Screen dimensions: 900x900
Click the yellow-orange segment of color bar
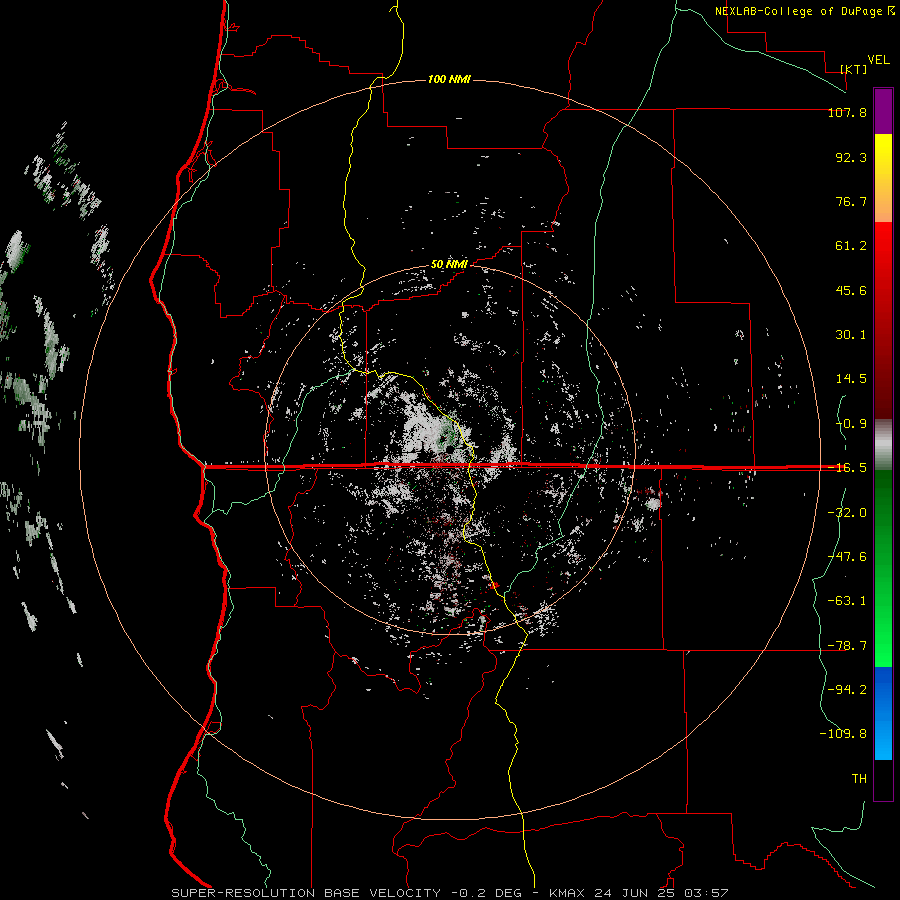pyautogui.click(x=883, y=178)
